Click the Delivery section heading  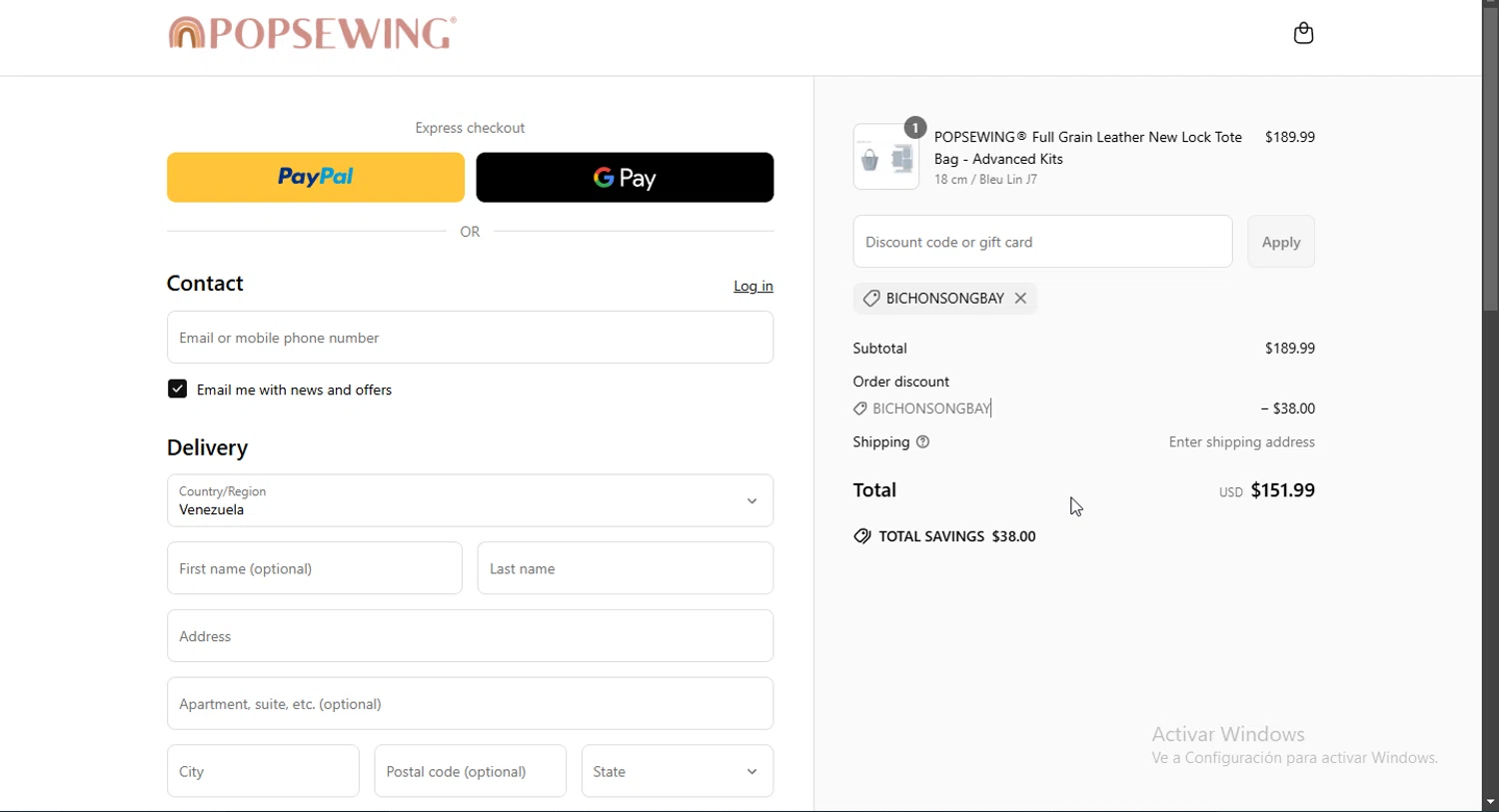click(208, 448)
